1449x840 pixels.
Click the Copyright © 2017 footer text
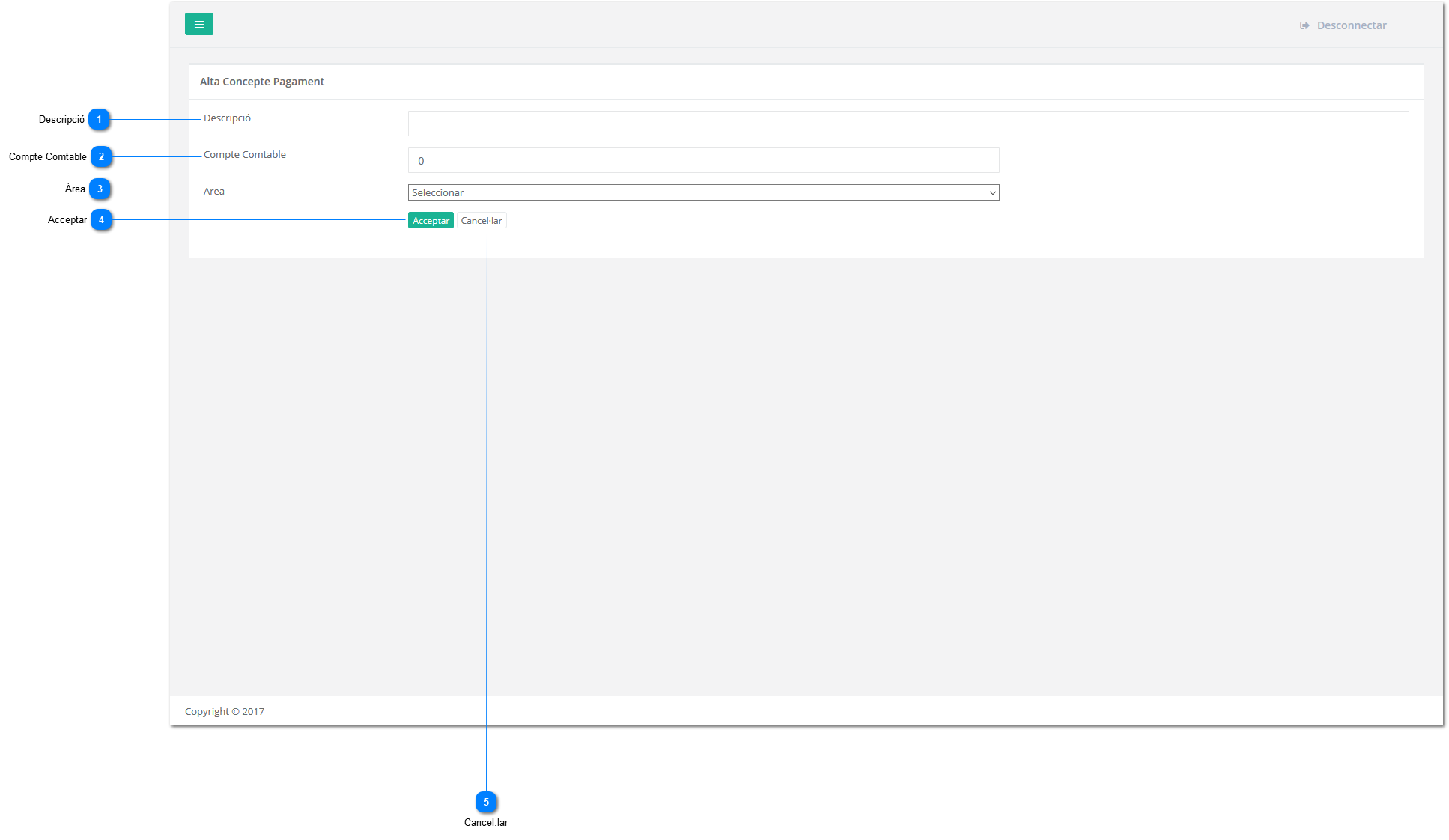point(224,711)
